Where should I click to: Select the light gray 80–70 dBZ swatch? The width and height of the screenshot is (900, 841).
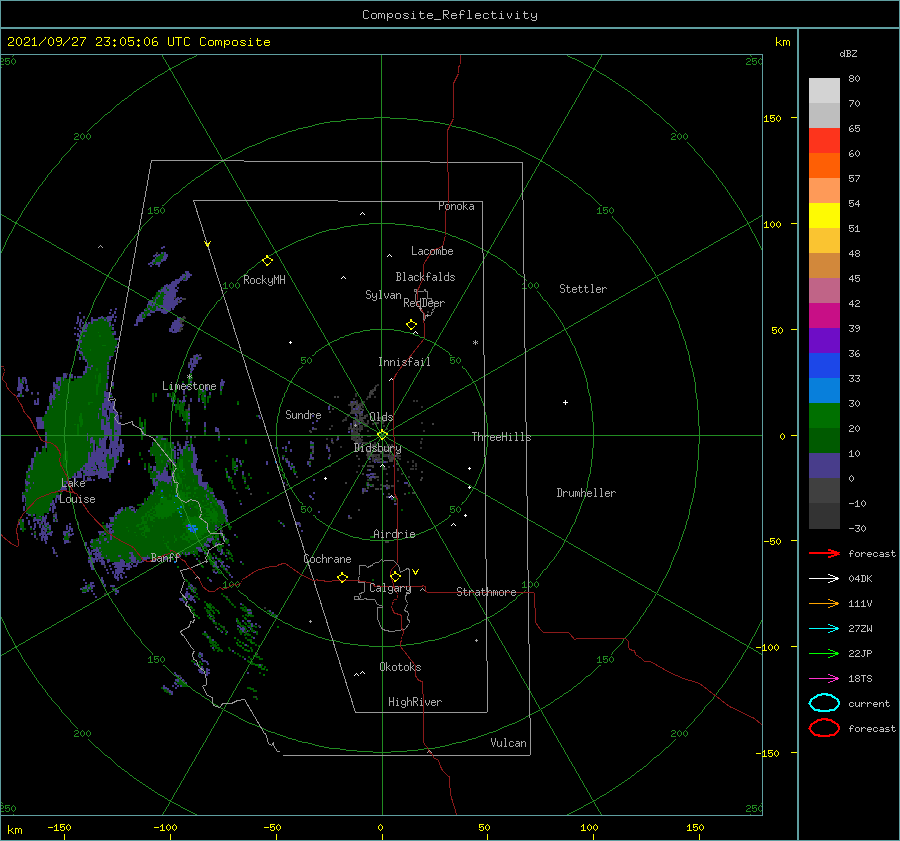[x=824, y=91]
